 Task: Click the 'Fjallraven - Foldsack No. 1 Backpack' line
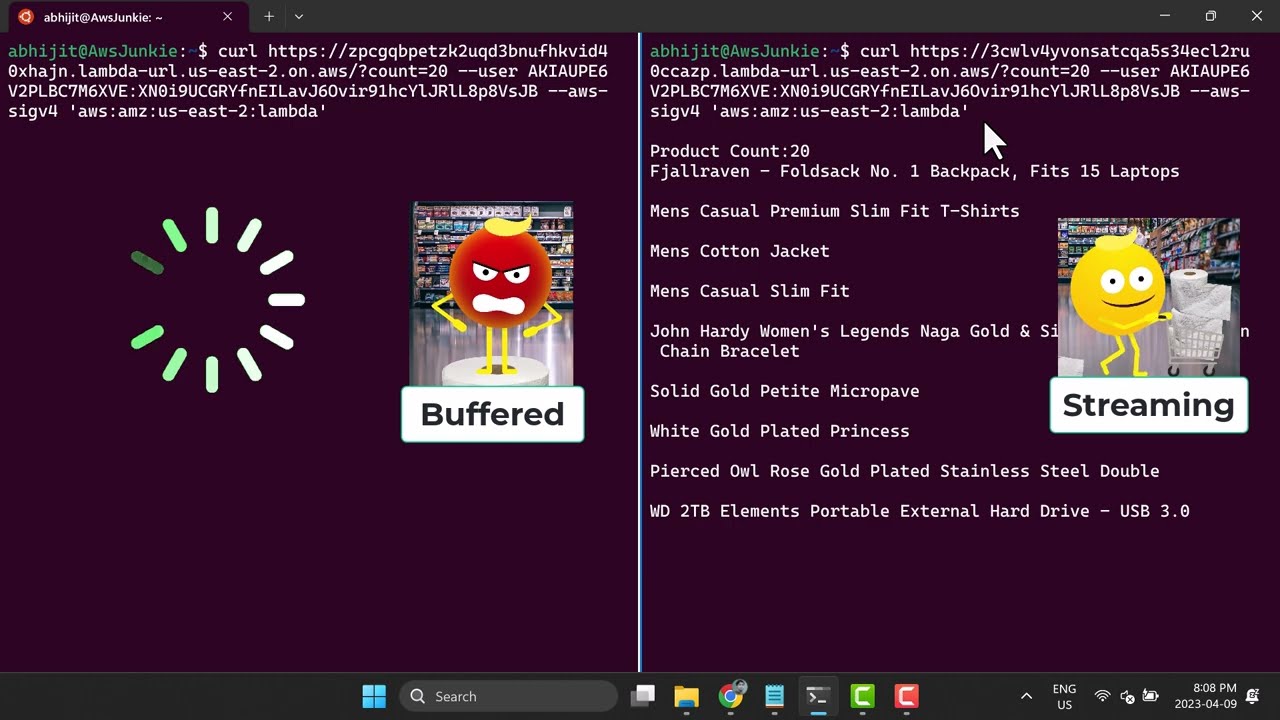915,171
